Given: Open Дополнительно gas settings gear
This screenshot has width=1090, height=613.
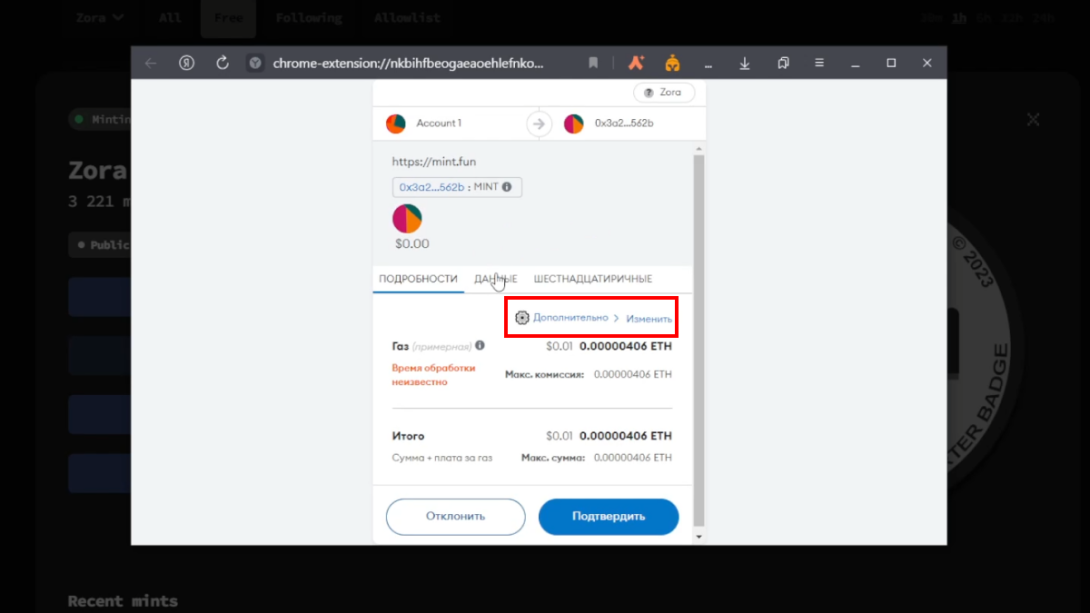Looking at the screenshot, I should click(522, 318).
